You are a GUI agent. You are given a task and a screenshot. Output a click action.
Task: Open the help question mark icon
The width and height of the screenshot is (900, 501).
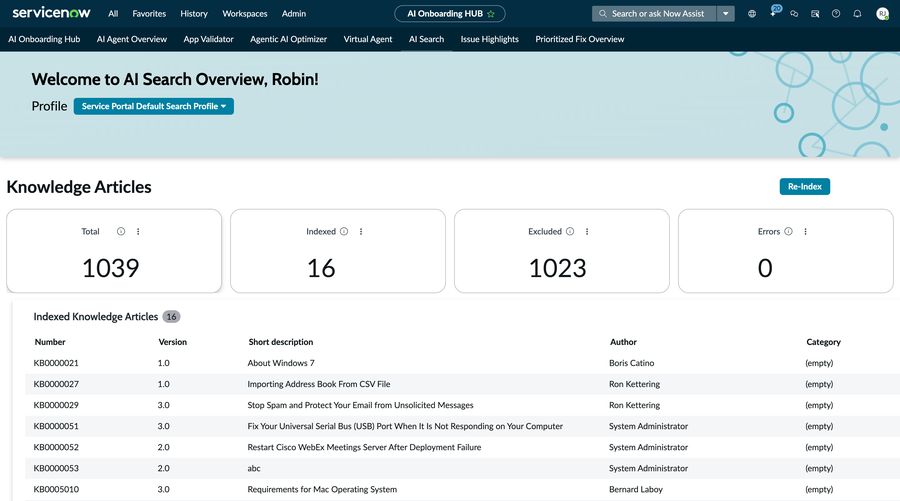coord(836,14)
